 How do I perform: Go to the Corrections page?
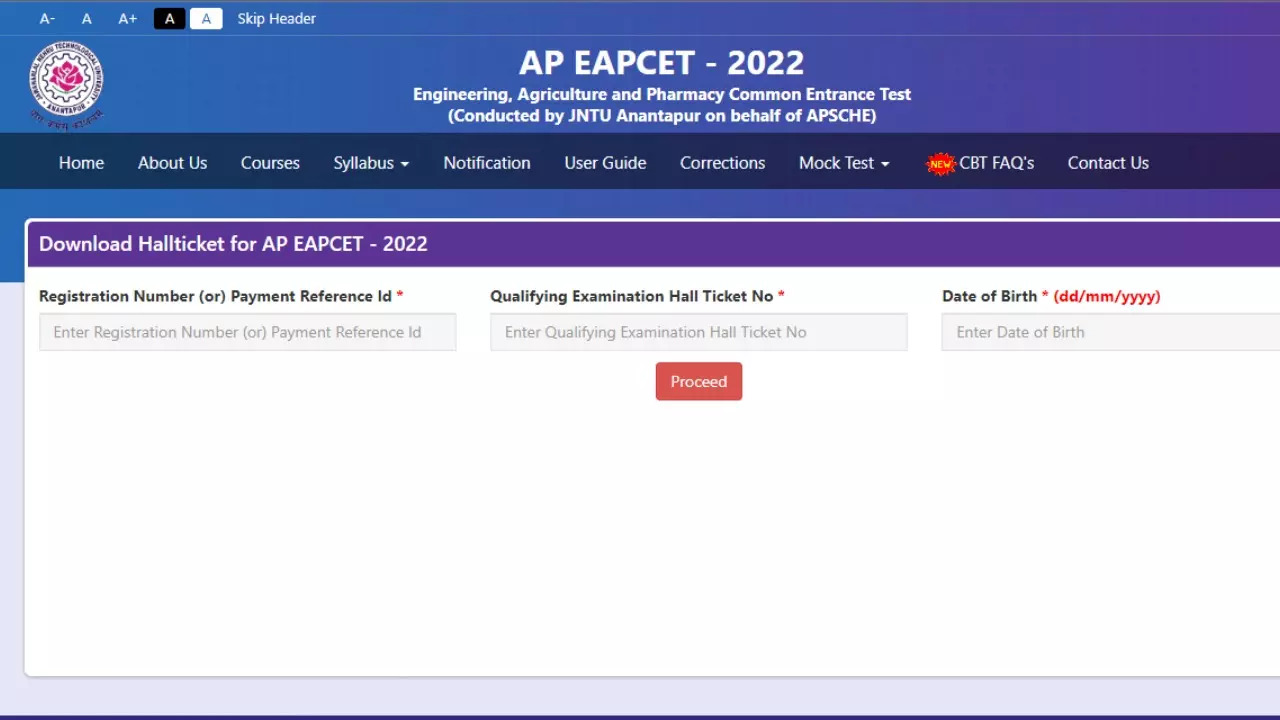point(722,163)
